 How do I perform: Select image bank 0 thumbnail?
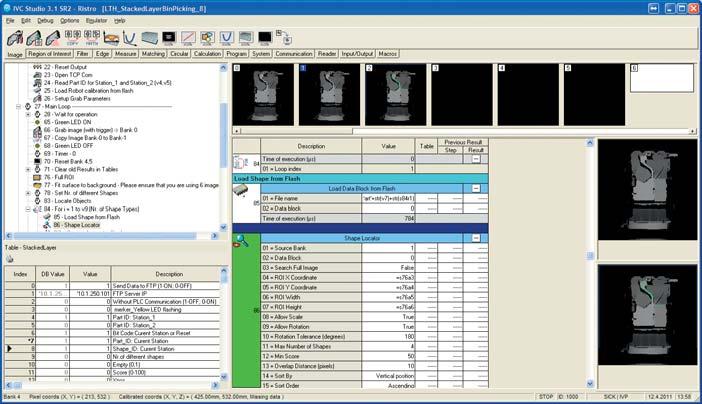264,95
